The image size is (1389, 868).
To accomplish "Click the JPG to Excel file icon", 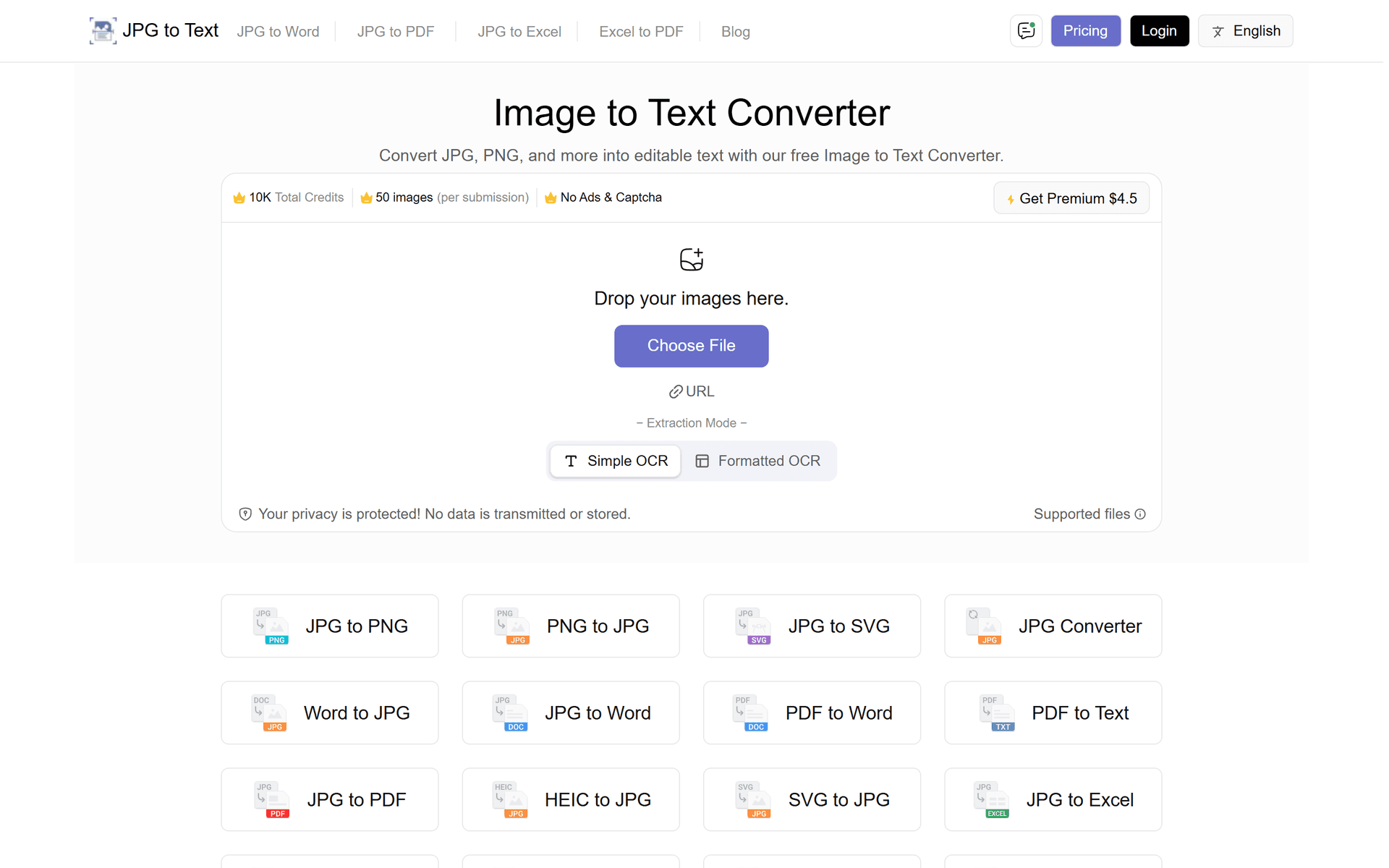I will click(x=992, y=800).
